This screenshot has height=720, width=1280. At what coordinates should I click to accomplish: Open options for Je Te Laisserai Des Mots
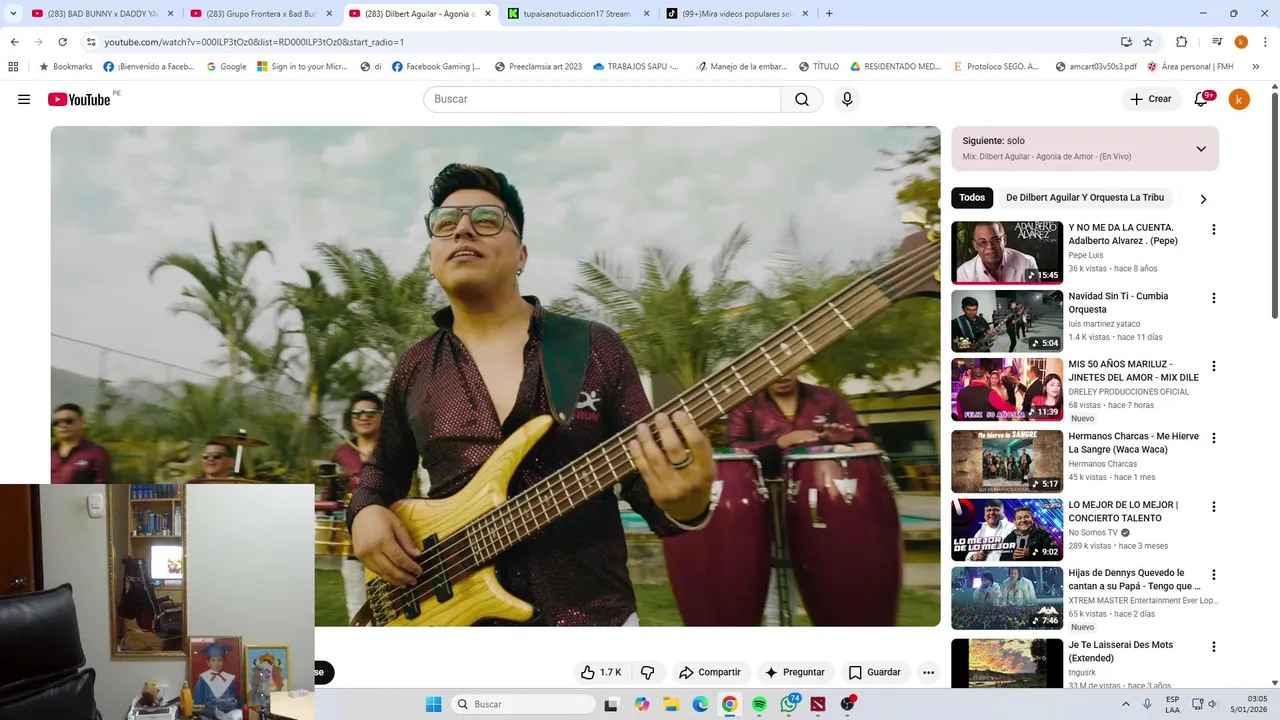1214,646
